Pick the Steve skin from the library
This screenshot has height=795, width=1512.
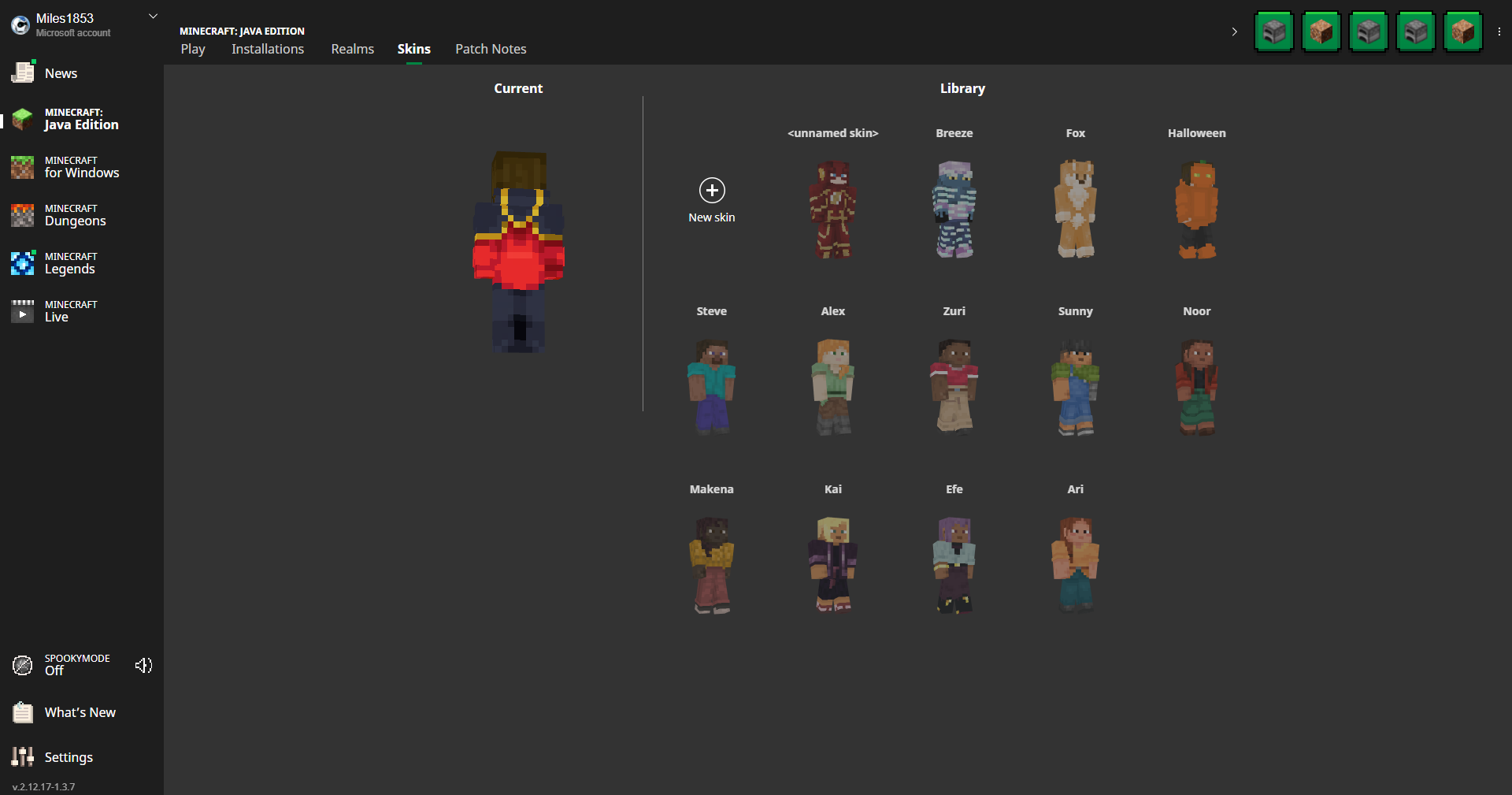(711, 386)
